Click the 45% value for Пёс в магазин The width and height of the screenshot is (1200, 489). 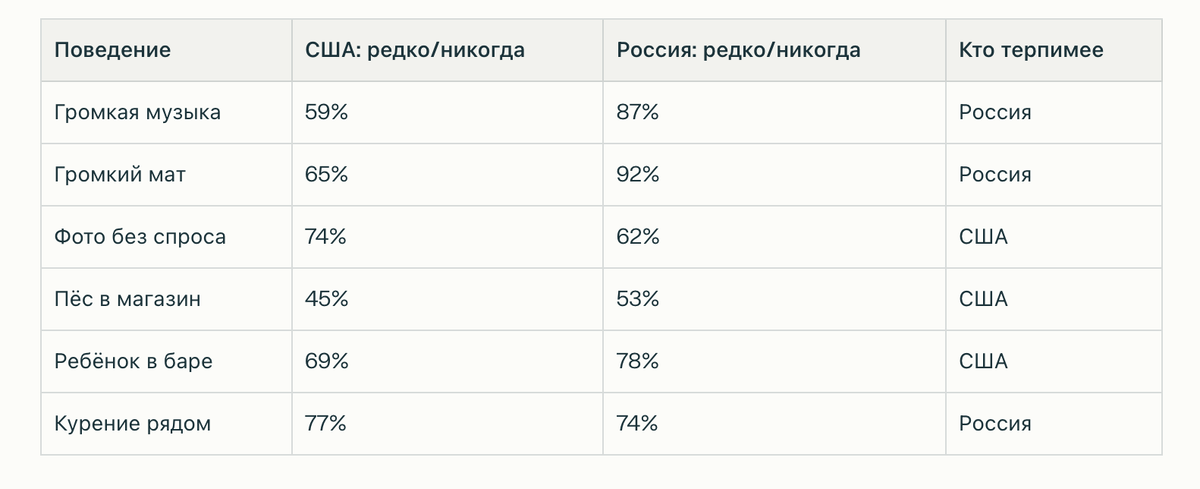click(x=326, y=299)
